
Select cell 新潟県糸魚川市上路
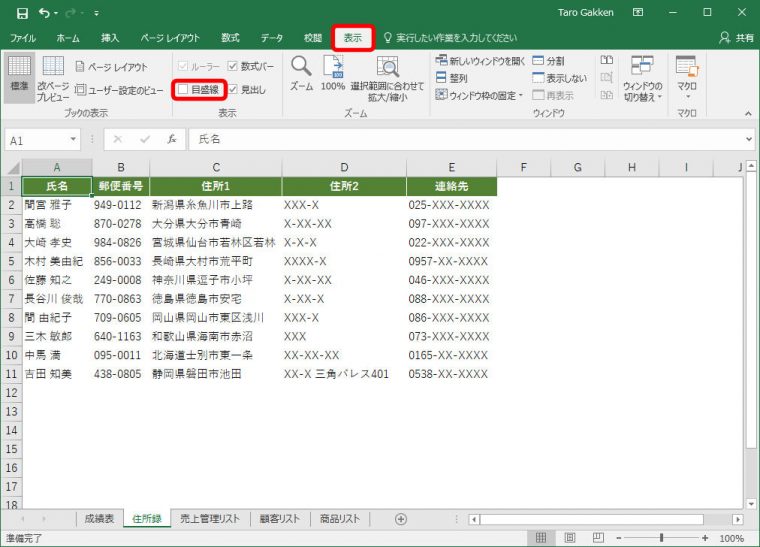[x=216, y=205]
